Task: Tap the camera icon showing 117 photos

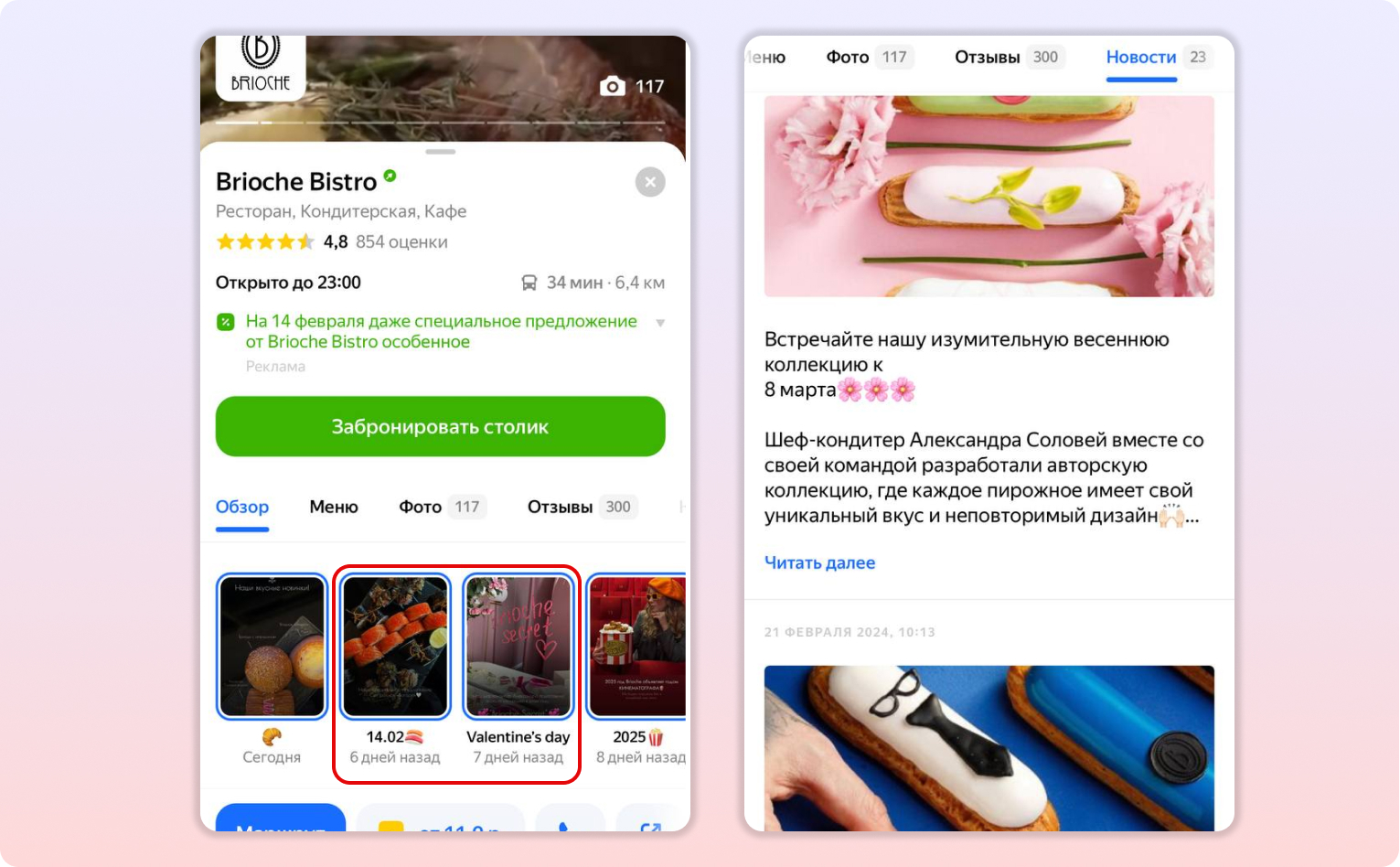Action: pyautogui.click(x=612, y=86)
